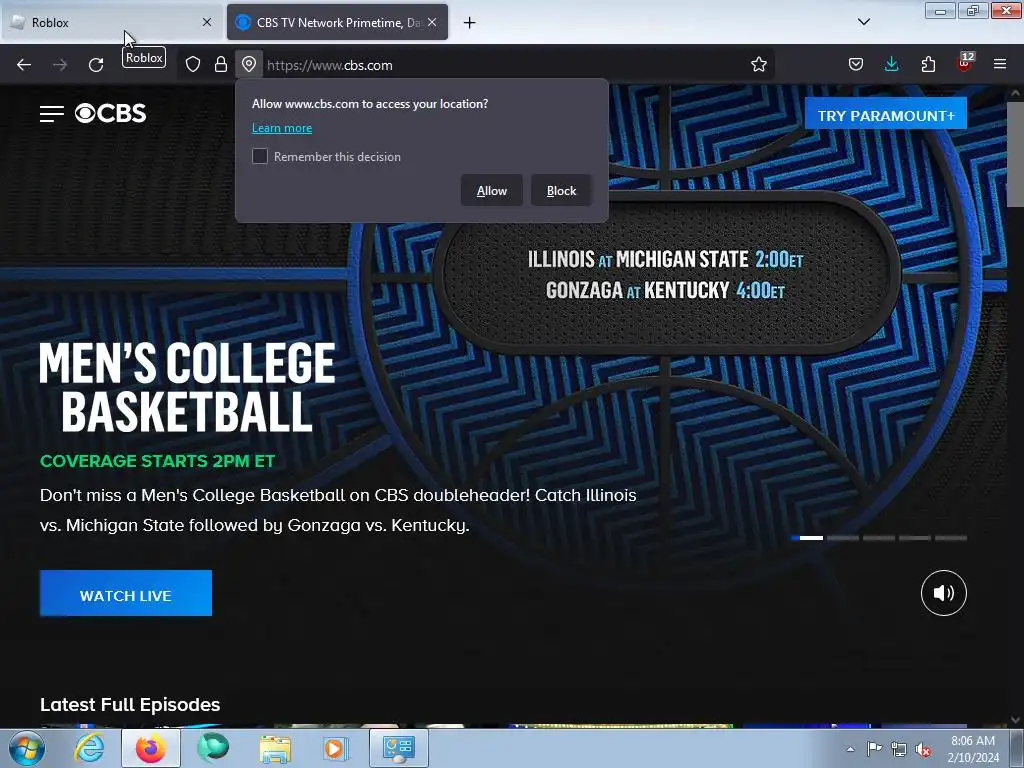Check Remember this decision checkbox
This screenshot has height=768, width=1024.
pyautogui.click(x=260, y=156)
